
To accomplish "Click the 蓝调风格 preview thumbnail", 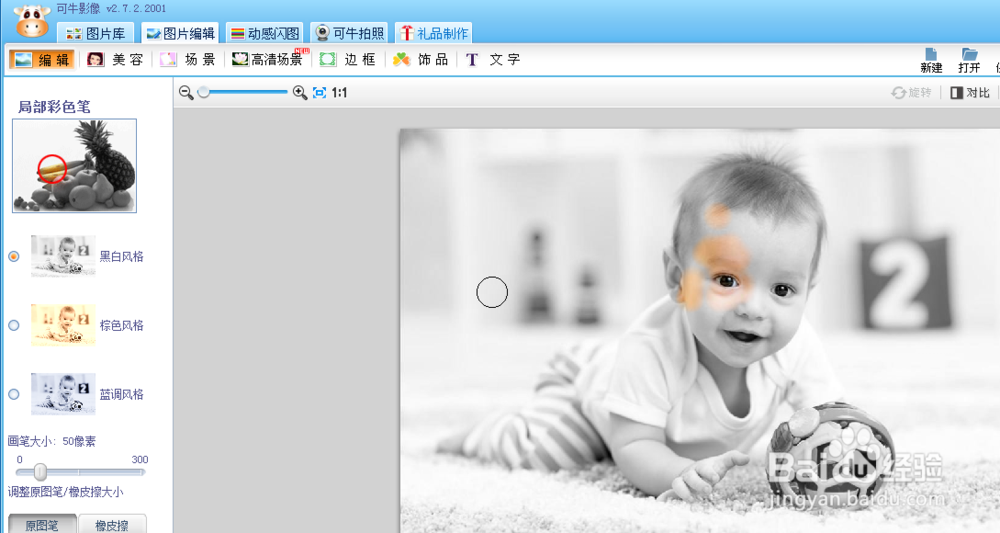I will pyautogui.click(x=63, y=393).
